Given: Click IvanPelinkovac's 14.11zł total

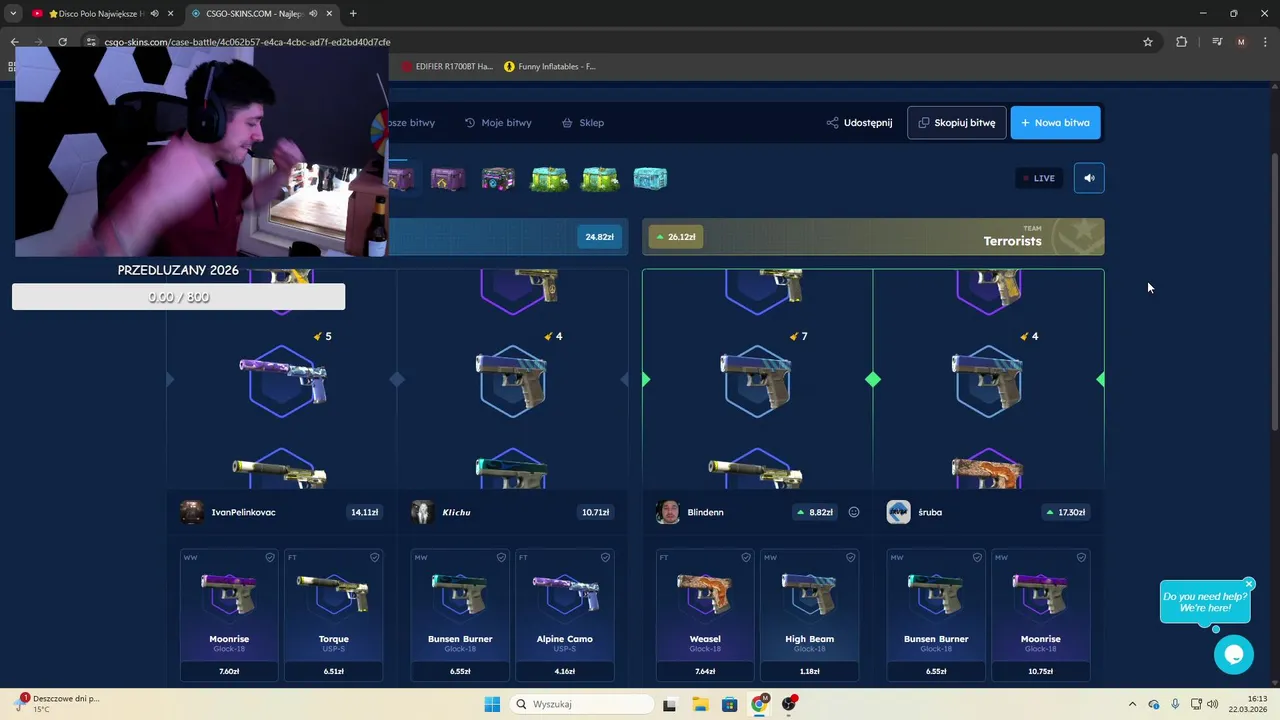Looking at the screenshot, I should pyautogui.click(x=364, y=512).
